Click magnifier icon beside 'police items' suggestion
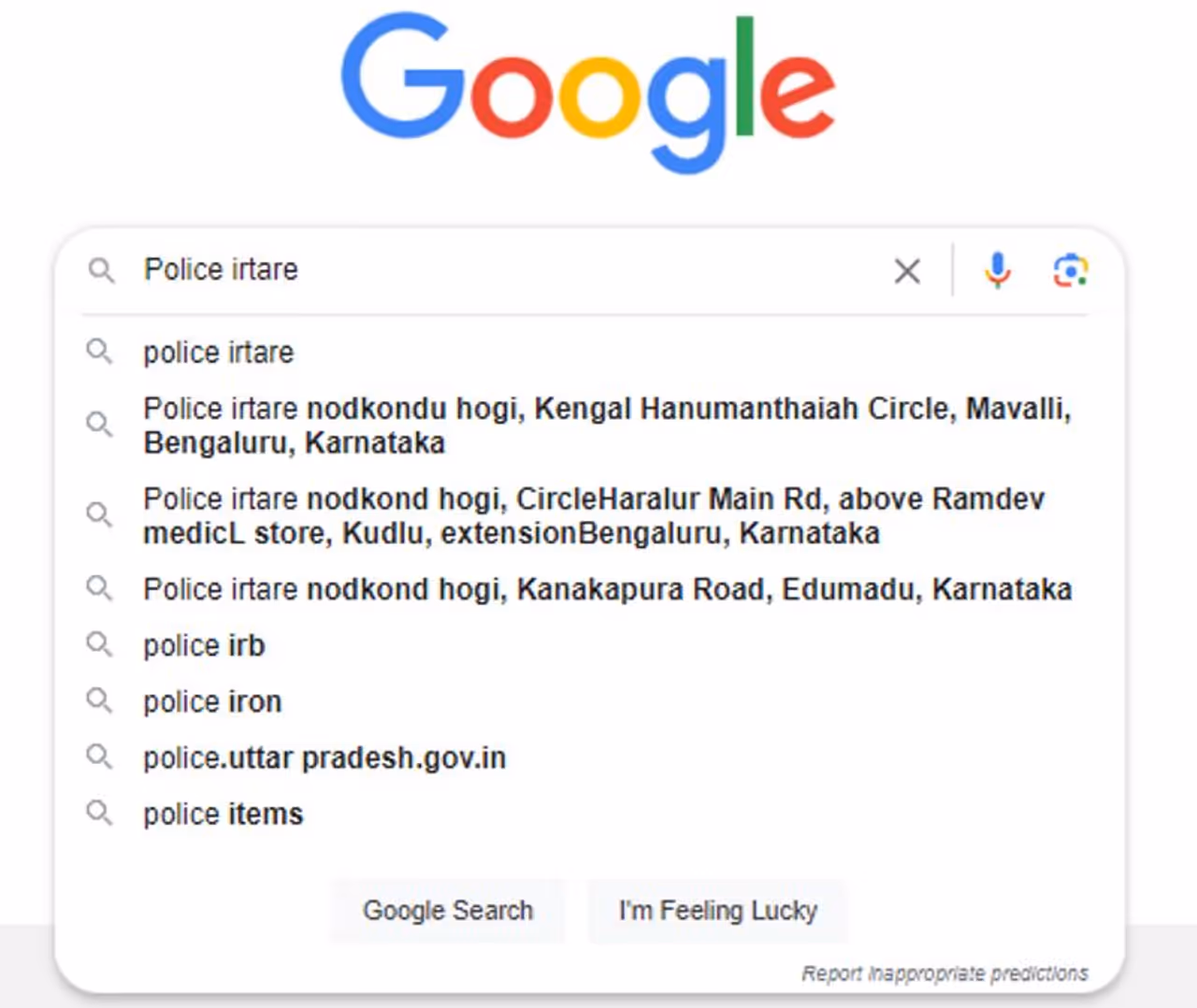Viewport: 1197px width, 1008px height. (99, 813)
